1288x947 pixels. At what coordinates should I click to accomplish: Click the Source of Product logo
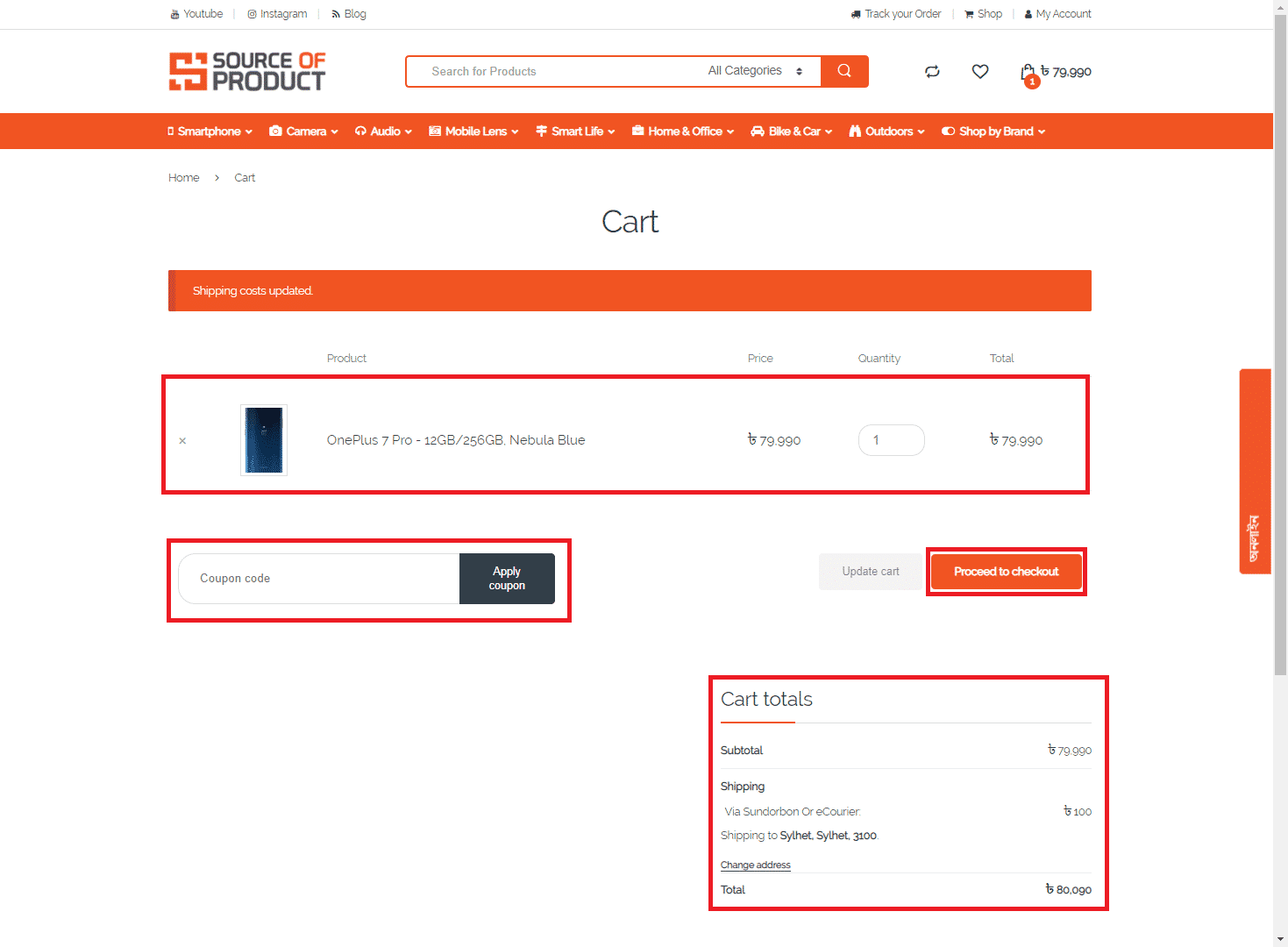[246, 71]
